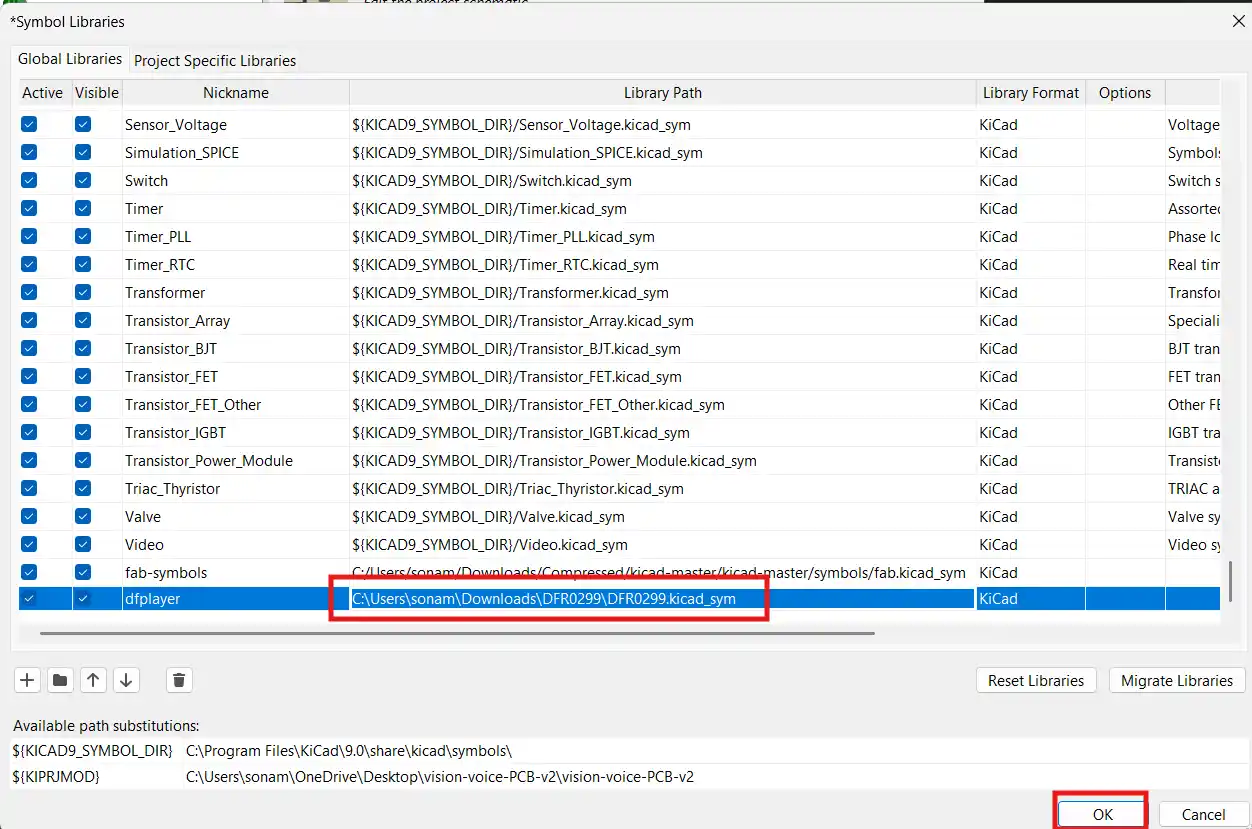Switch to Global Libraries tab
The width and height of the screenshot is (1252, 829).
70,59
